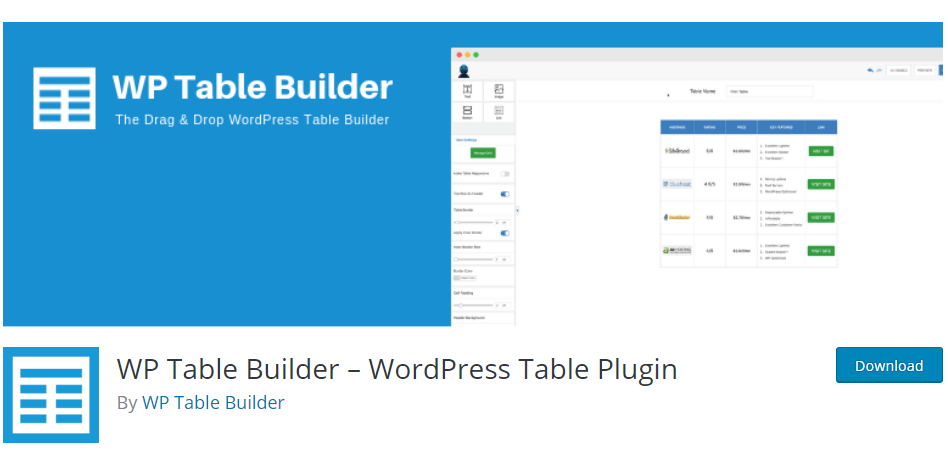Viewport: 948px width, 461px height.
Task: Click the blue Download button
Action: [889, 365]
